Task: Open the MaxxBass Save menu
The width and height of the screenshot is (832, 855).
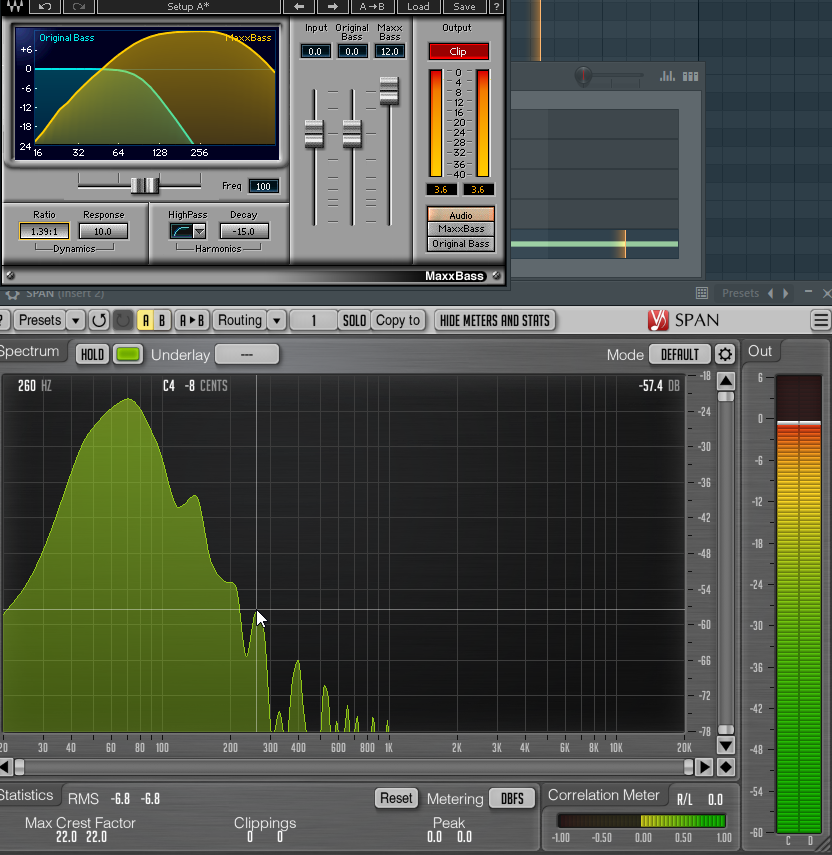Action: tap(464, 6)
